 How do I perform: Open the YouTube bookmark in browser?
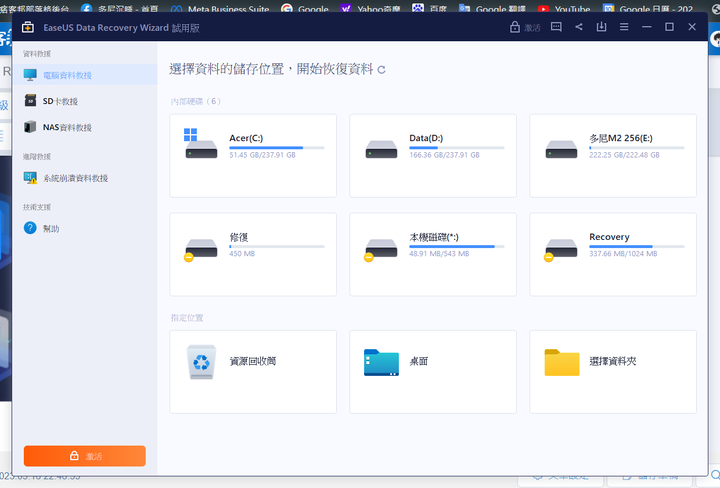pyautogui.click(x=563, y=9)
